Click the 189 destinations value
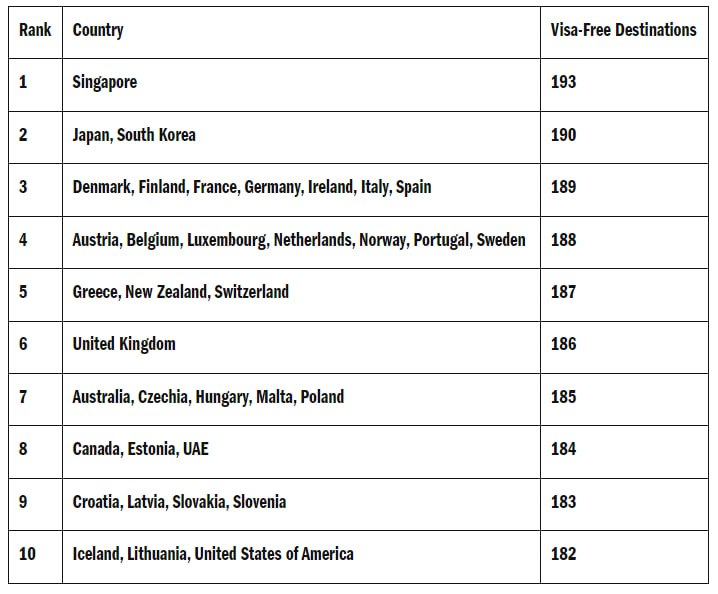Image resolution: width=718 pixels, height=594 pixels. tap(563, 187)
